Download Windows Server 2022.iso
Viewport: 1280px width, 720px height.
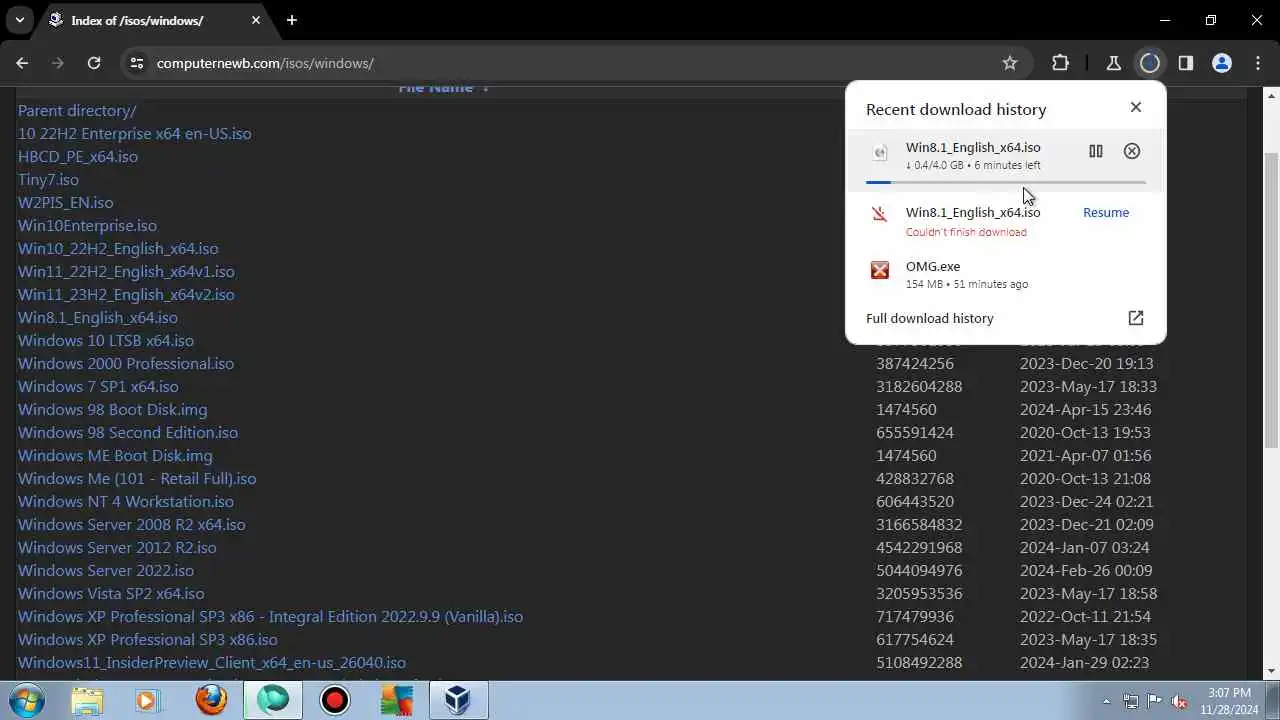pos(106,571)
